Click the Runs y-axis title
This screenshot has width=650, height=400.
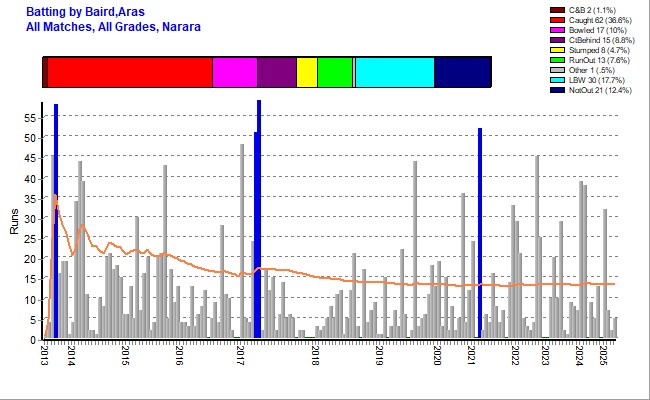tap(13, 221)
